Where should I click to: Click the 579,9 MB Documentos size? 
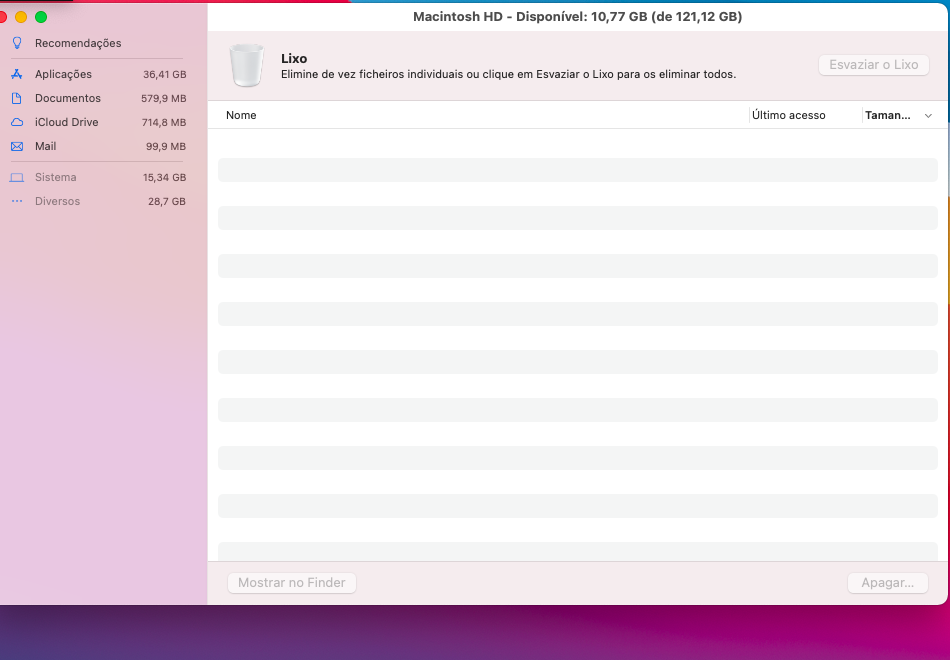tap(164, 99)
